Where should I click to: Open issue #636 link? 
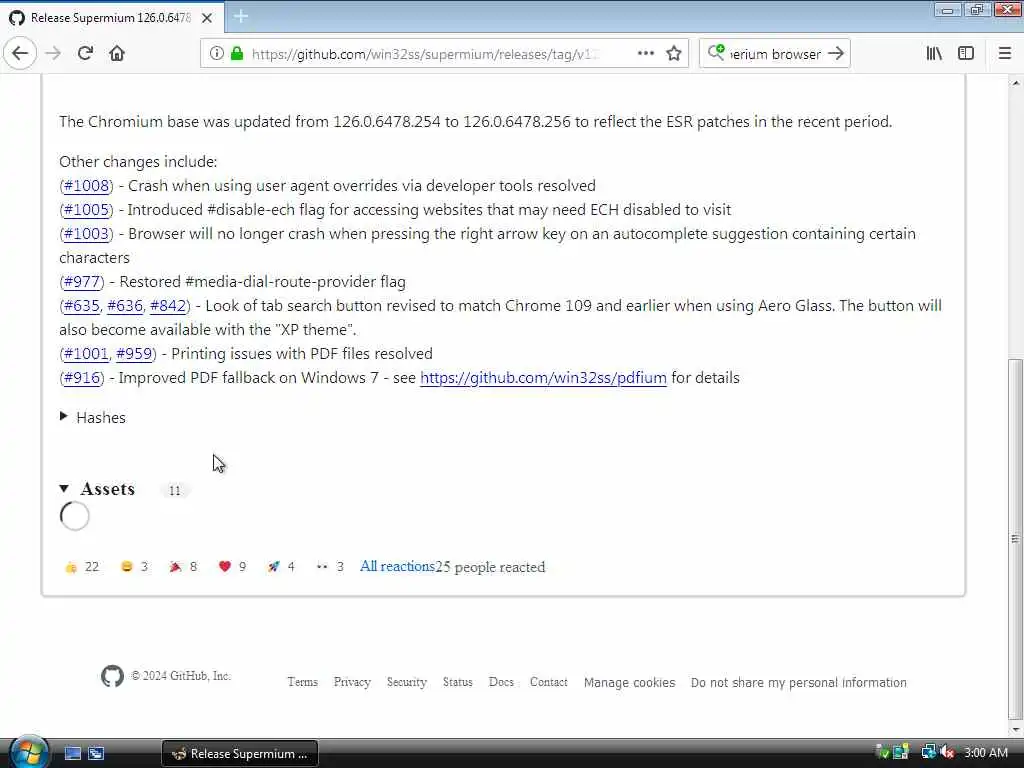[x=125, y=306]
